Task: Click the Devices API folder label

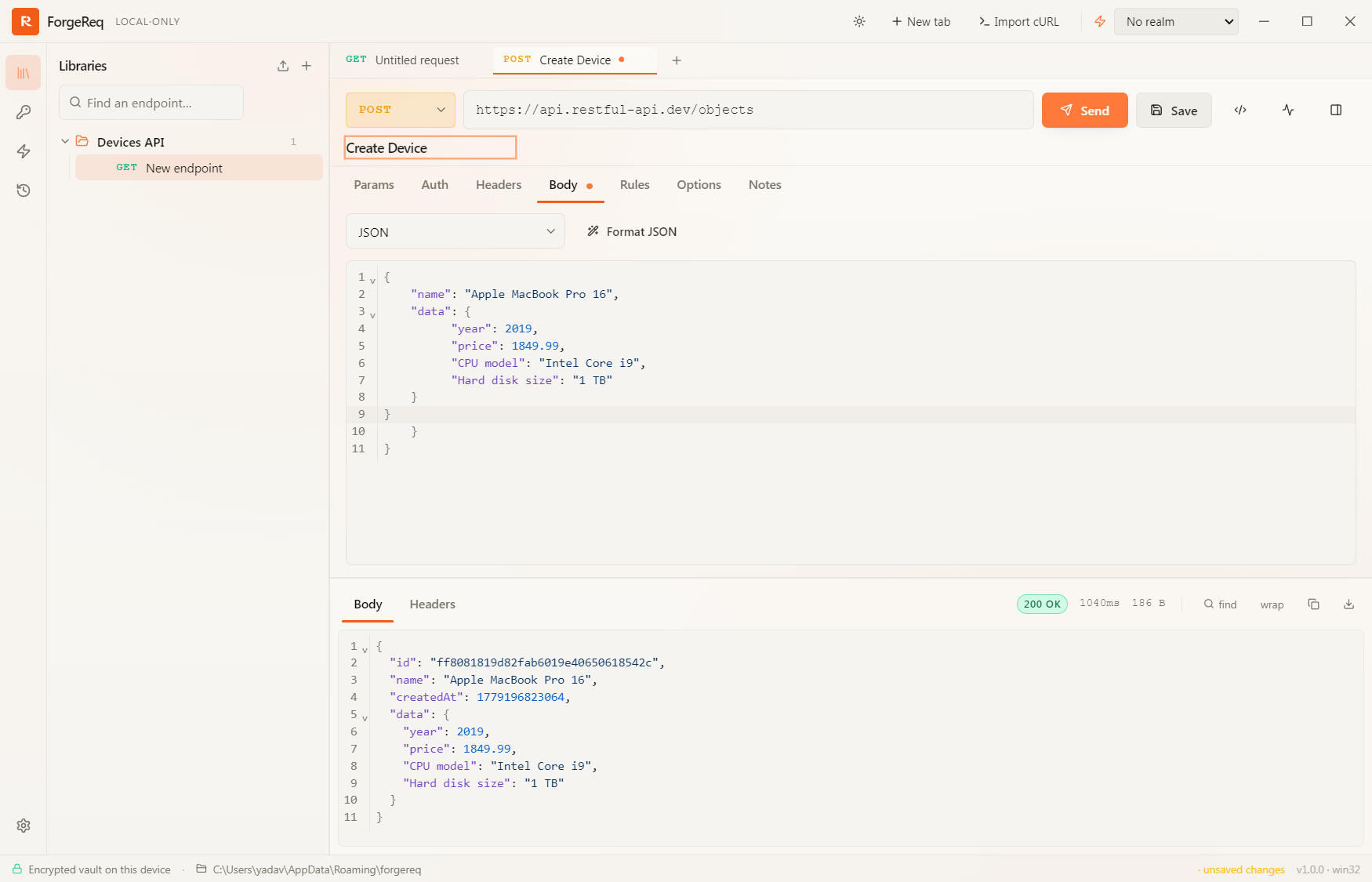Action: coord(131,142)
